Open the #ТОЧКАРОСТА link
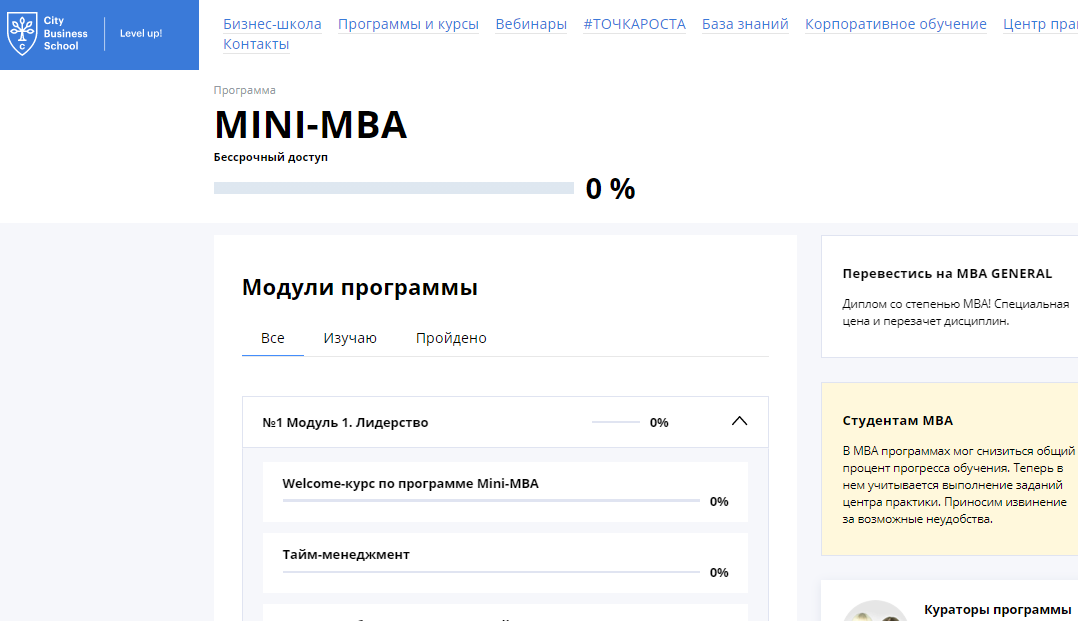Screen dimensions: 1078x621 tap(635, 24)
